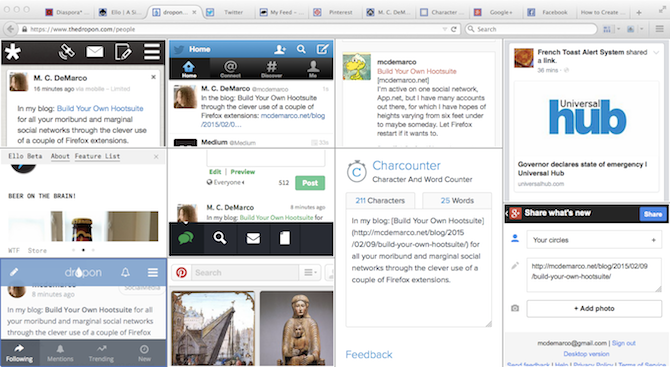Viewport: 670px width, 367px height.
Task: Open the envelope messages icon in dark toolbar
Action: pyautogui.click(x=253, y=238)
